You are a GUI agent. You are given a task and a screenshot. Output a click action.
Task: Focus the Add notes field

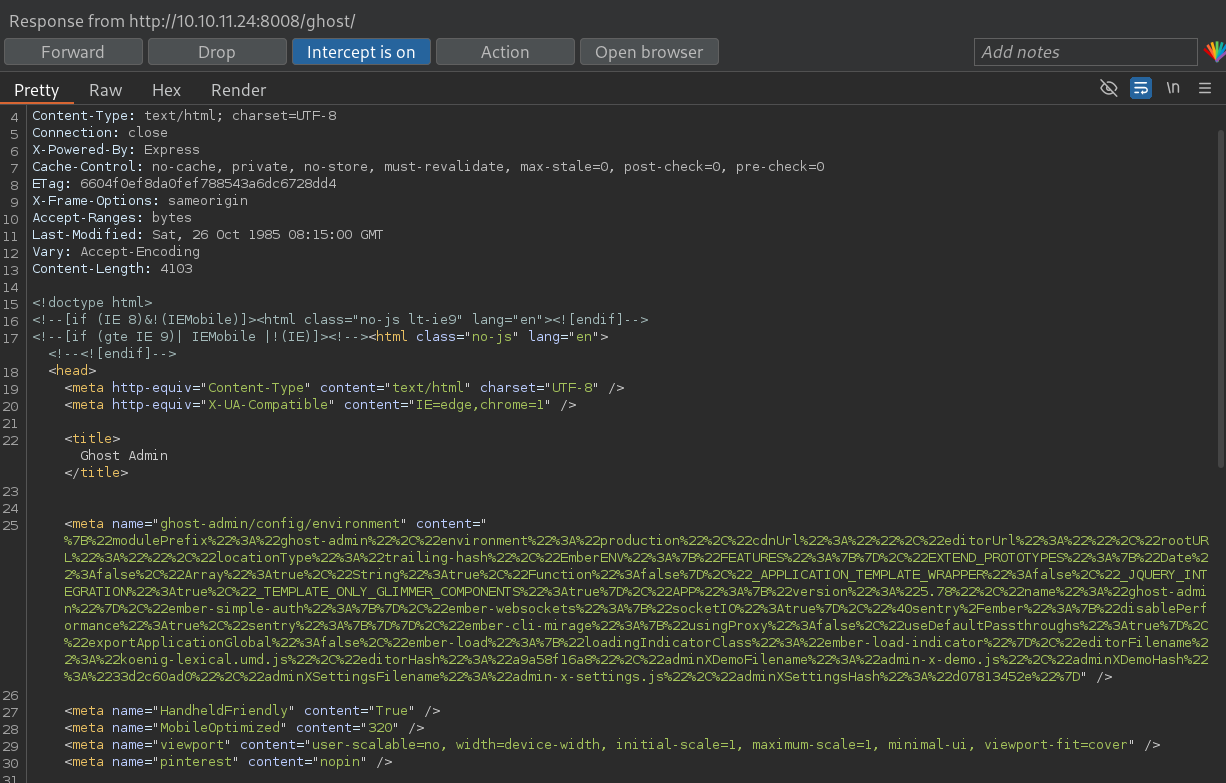tap(1085, 52)
